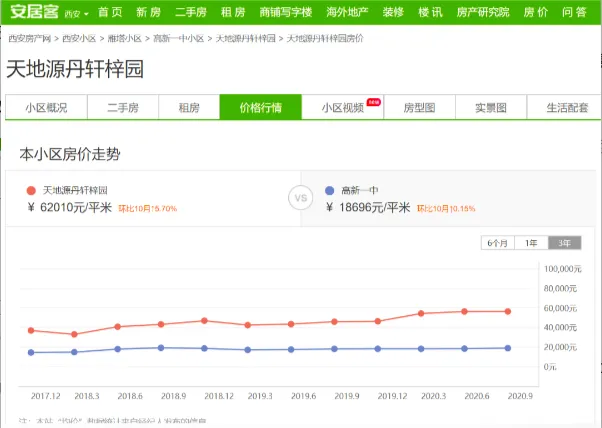Switch to 房型图 tab
The height and width of the screenshot is (428, 602).
420,107
